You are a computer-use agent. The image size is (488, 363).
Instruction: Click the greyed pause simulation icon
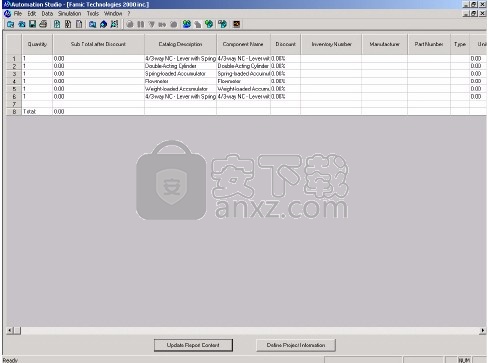click(x=141, y=24)
